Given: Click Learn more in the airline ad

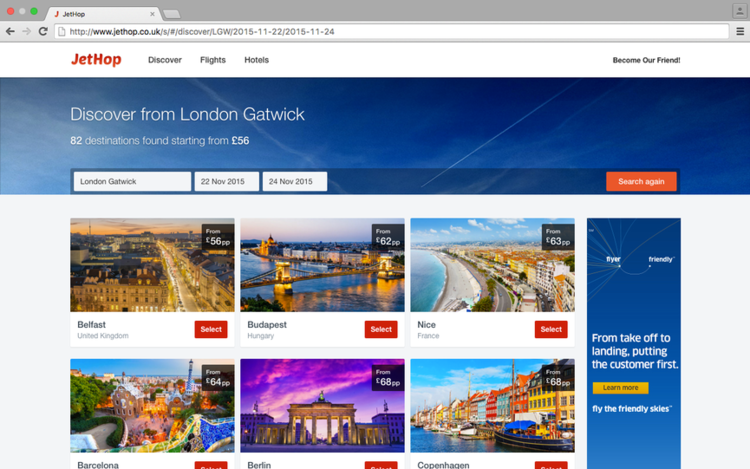Looking at the screenshot, I should [620, 388].
